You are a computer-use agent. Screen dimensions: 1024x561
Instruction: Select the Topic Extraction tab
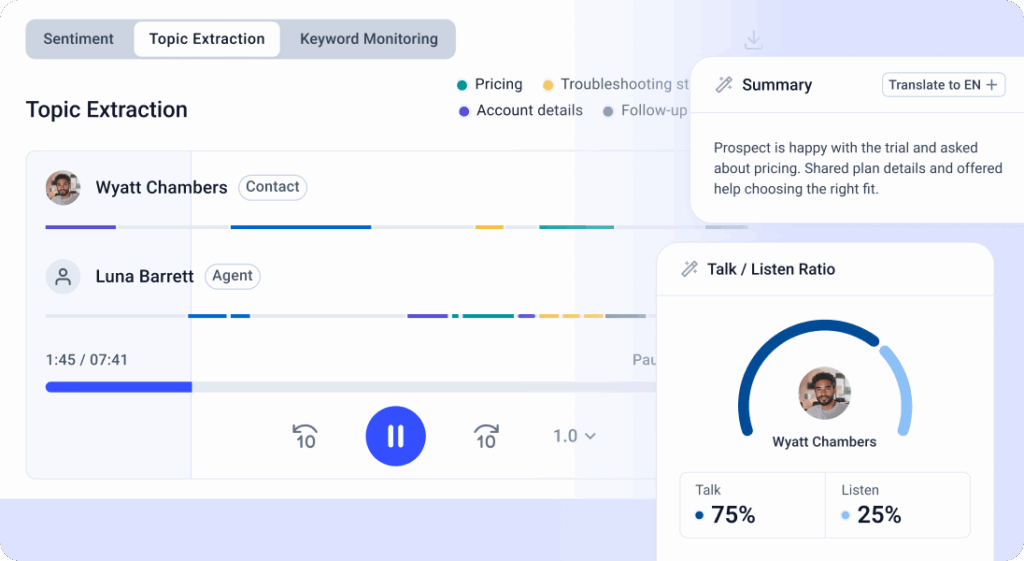[x=207, y=39]
